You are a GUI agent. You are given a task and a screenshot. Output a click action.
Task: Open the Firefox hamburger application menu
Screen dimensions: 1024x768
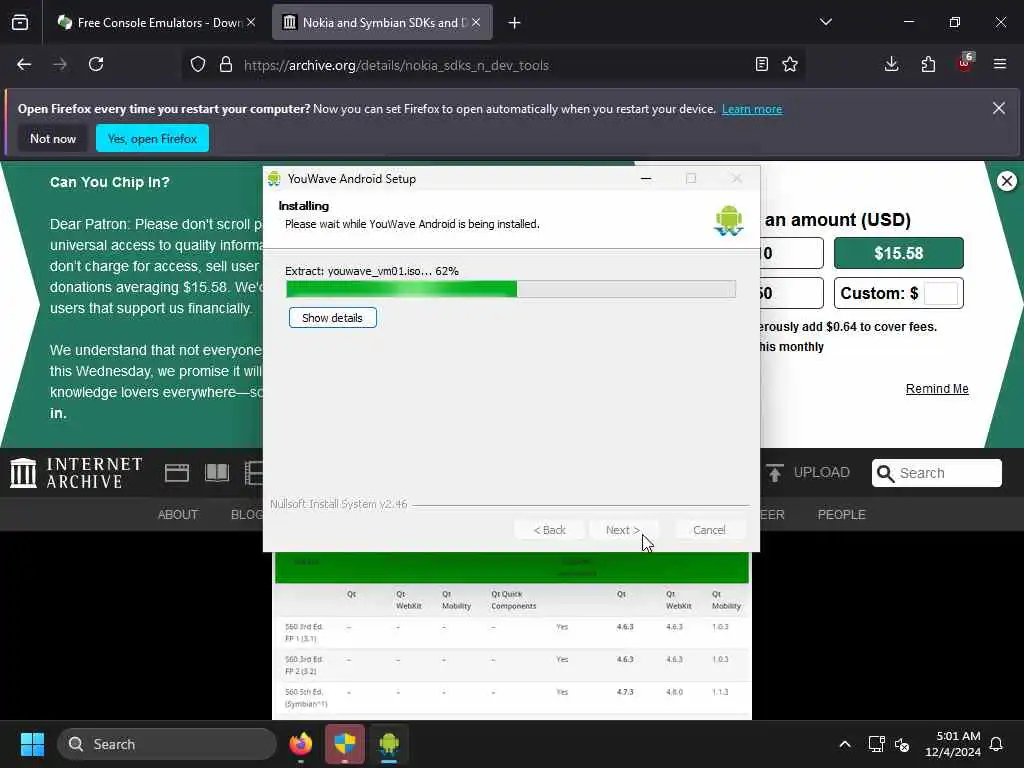click(x=1000, y=64)
